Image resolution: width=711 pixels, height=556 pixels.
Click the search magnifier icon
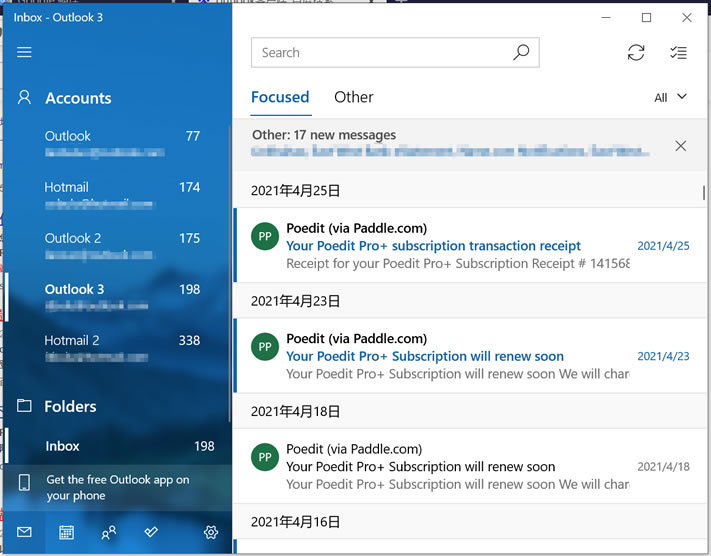[x=521, y=52]
